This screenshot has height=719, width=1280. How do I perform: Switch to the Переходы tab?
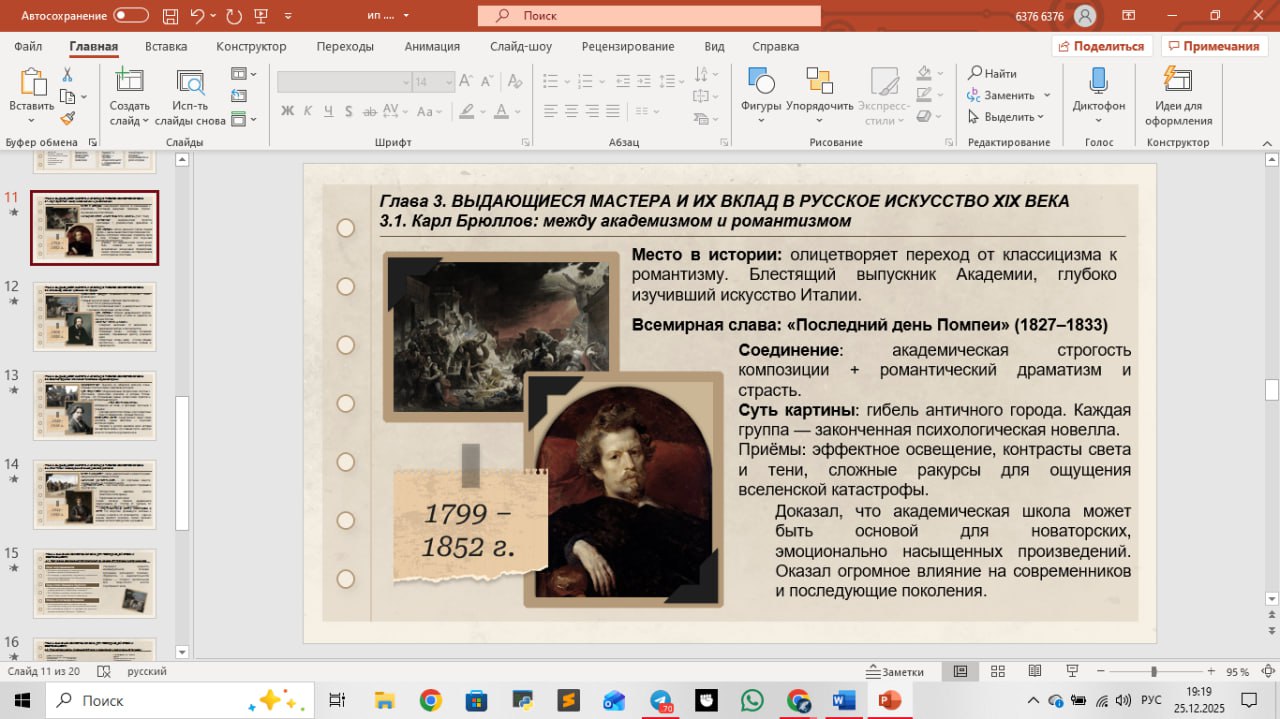tap(345, 46)
